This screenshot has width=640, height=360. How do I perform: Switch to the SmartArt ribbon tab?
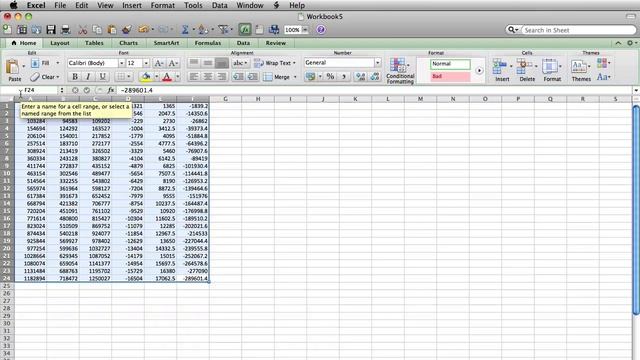click(x=166, y=43)
